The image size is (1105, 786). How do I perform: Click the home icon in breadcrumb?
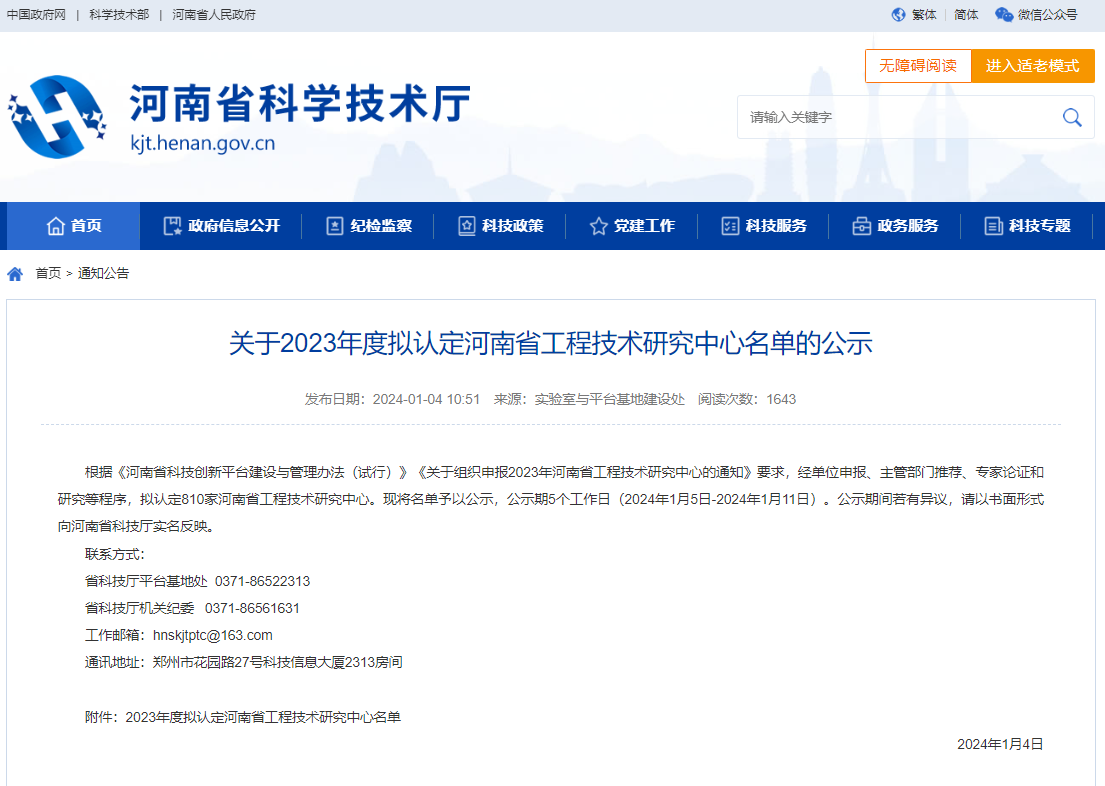click(15, 274)
